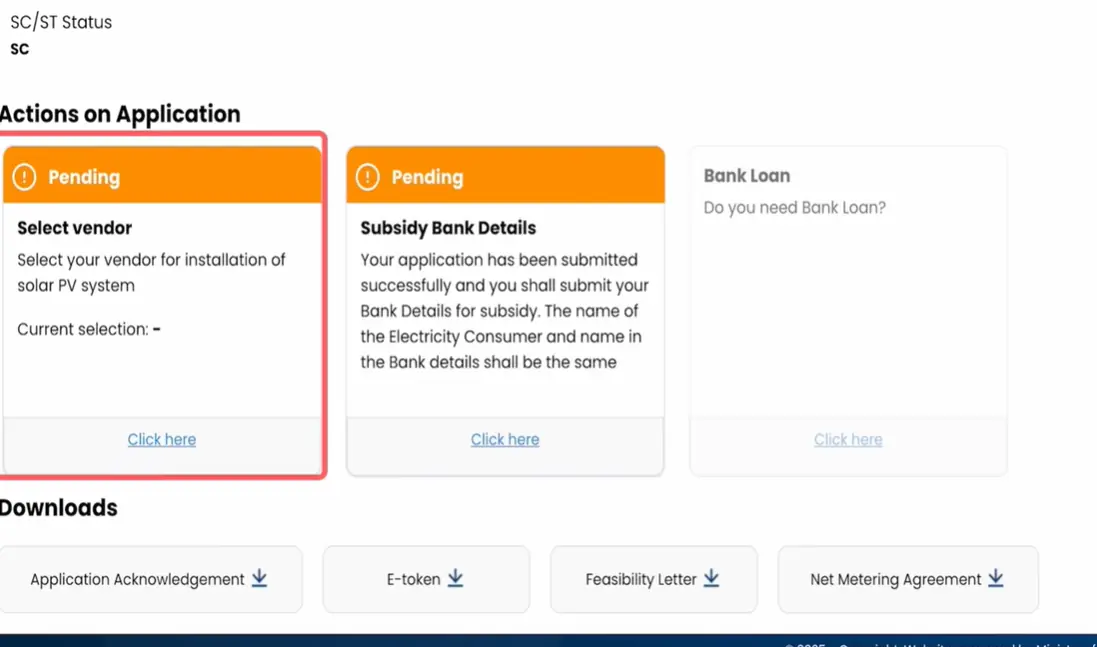Click the E-token download arrow icon
The height and width of the screenshot is (647, 1097).
(455, 578)
